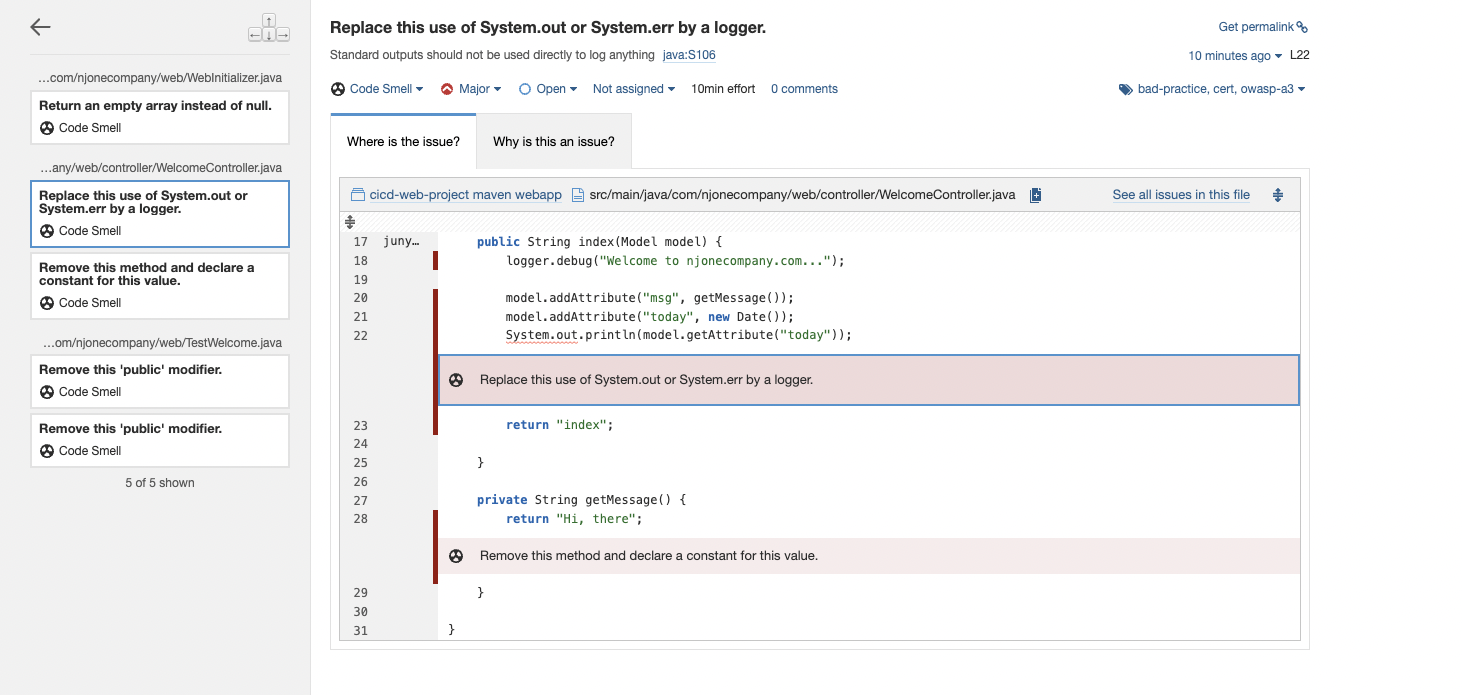Open the java:S106 rule link
Viewport: 1462px width, 695px height.
click(x=689, y=56)
